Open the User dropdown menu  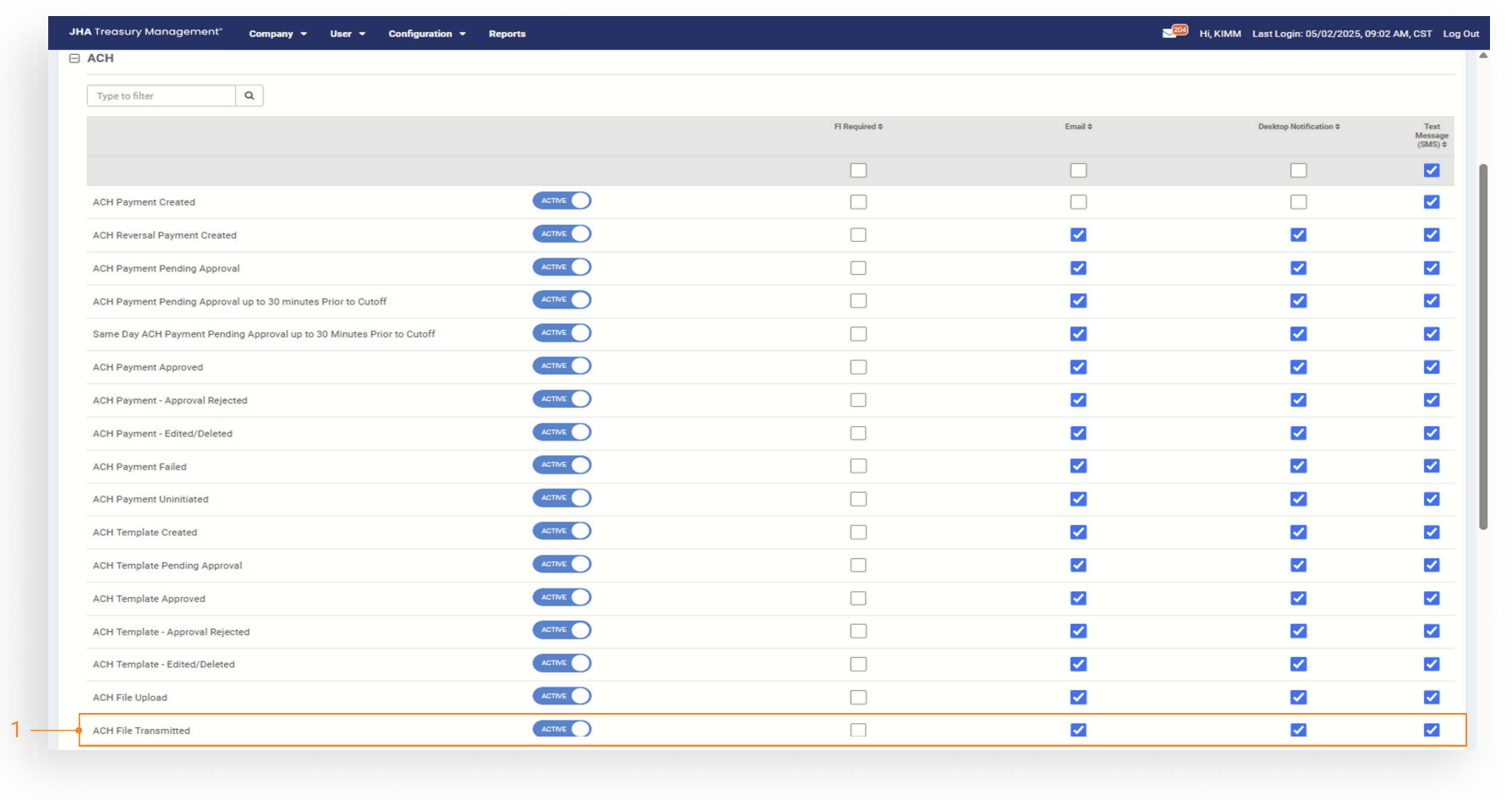pyautogui.click(x=348, y=34)
